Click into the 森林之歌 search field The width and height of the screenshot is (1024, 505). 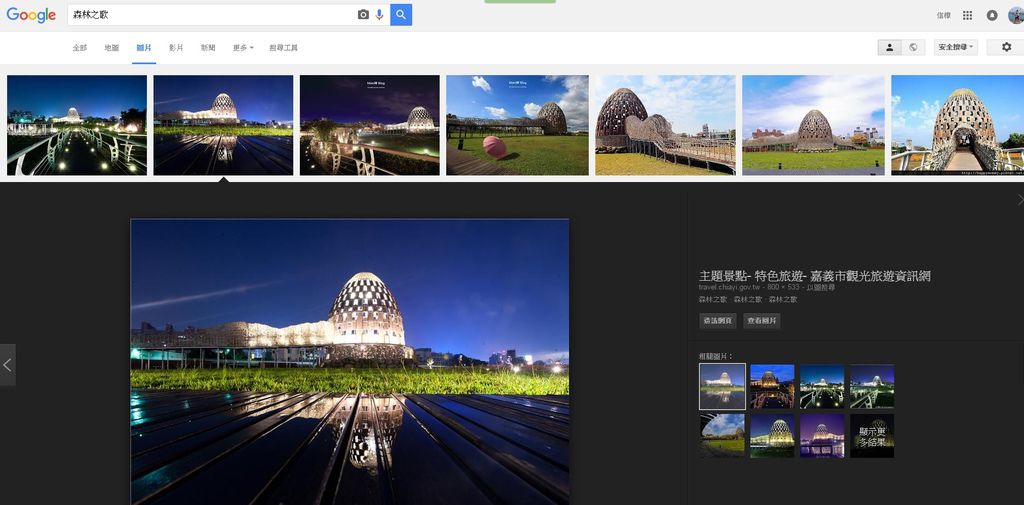point(212,14)
